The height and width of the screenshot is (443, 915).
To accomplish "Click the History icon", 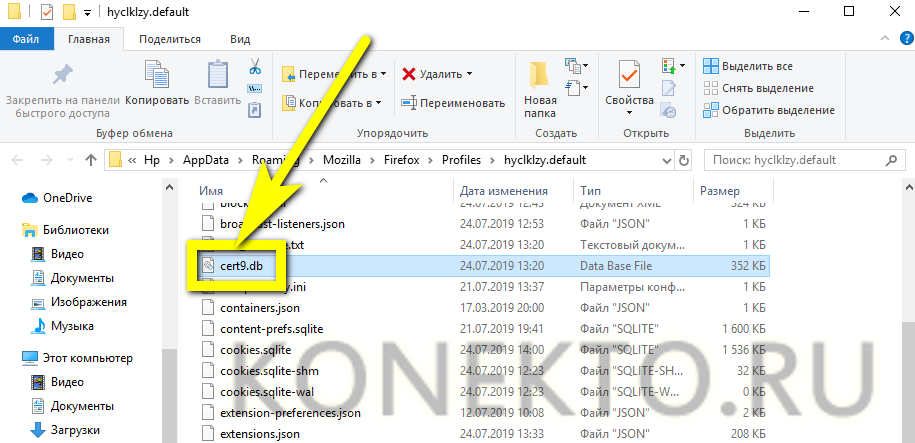I will point(669,110).
